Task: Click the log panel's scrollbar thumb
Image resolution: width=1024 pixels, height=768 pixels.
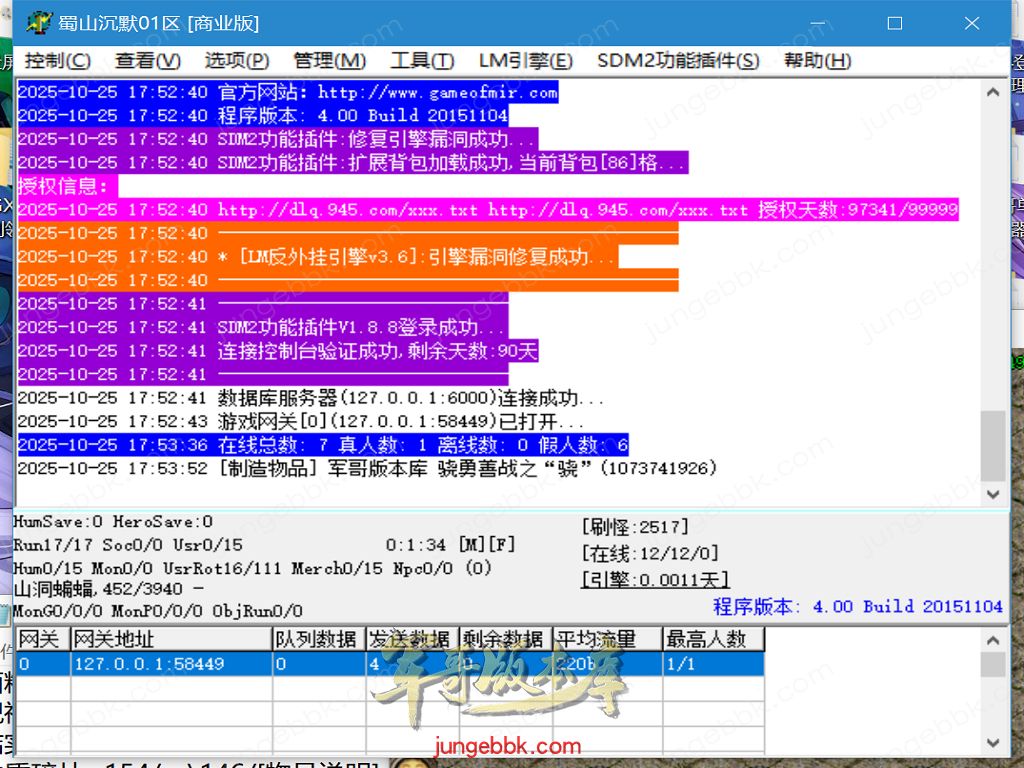Action: pos(993,445)
